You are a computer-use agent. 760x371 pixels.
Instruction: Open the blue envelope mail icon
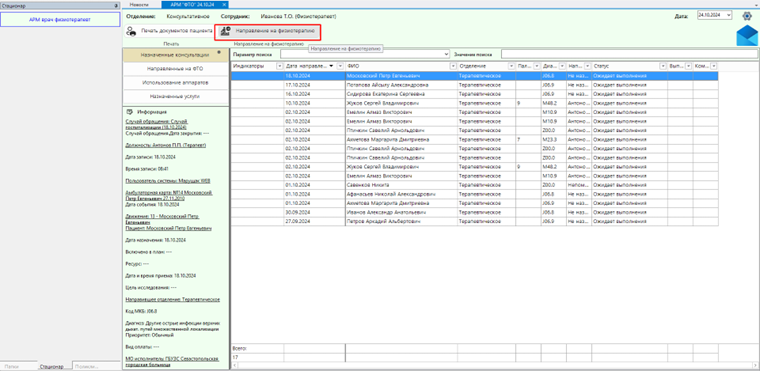coord(746,36)
